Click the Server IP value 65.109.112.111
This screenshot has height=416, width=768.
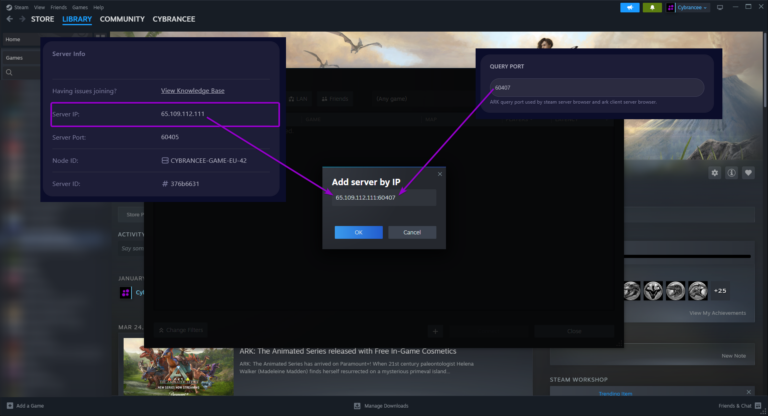coord(183,114)
